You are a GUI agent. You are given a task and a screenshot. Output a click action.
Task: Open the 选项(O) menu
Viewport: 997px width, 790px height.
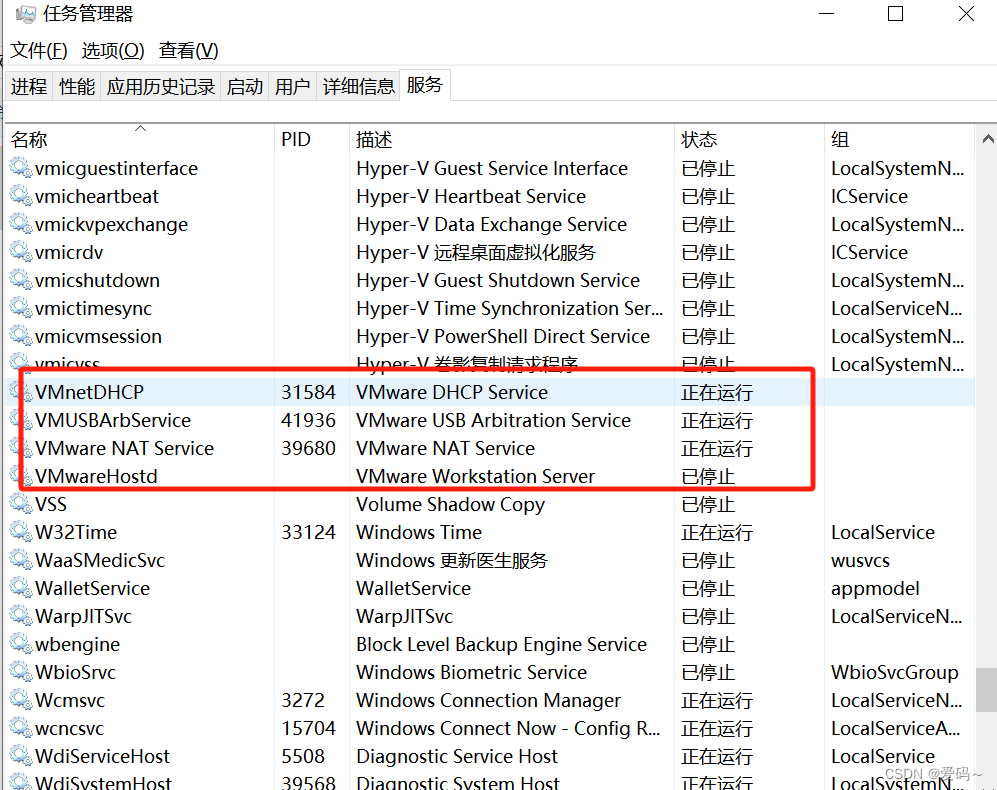113,50
